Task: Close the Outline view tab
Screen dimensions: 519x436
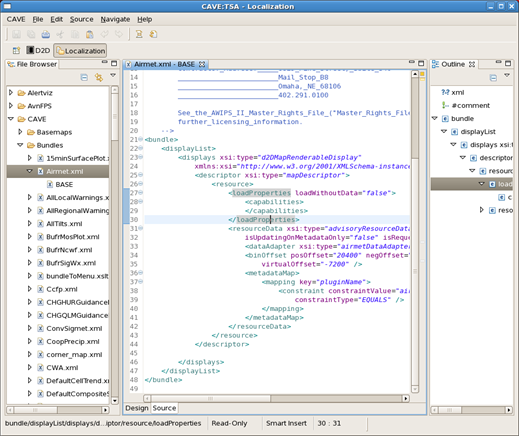Action: [472, 64]
